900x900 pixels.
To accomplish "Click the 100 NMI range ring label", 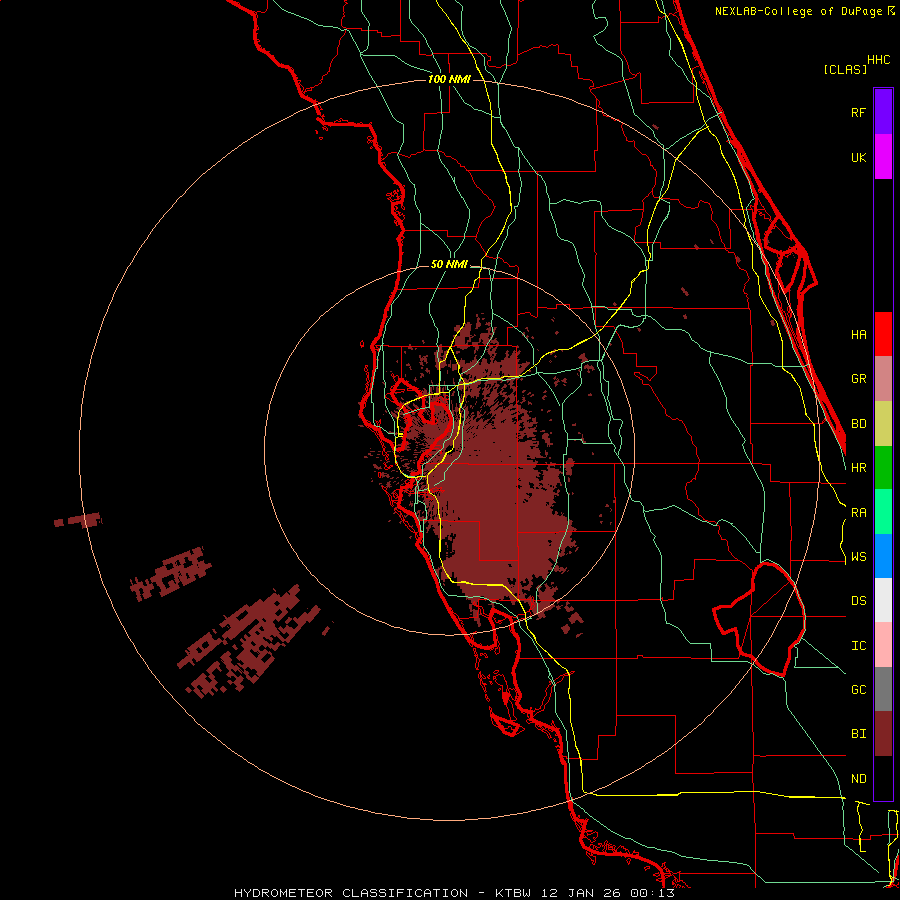I will pos(449,79).
